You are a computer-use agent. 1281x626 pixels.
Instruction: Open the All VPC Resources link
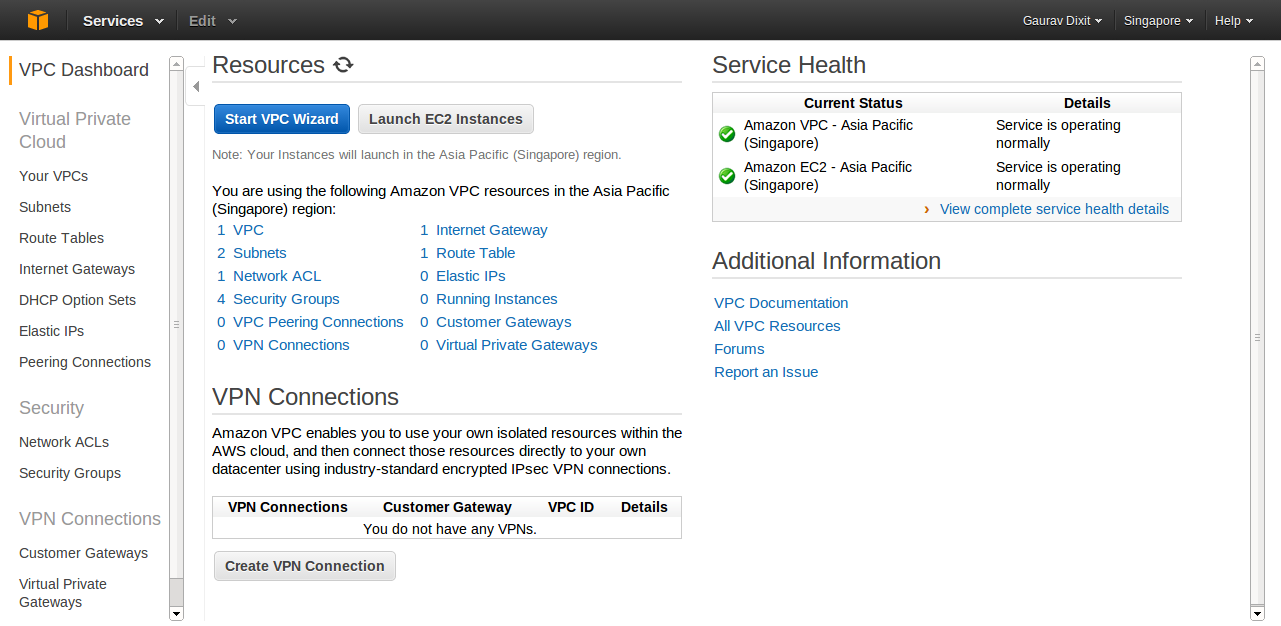(x=777, y=326)
